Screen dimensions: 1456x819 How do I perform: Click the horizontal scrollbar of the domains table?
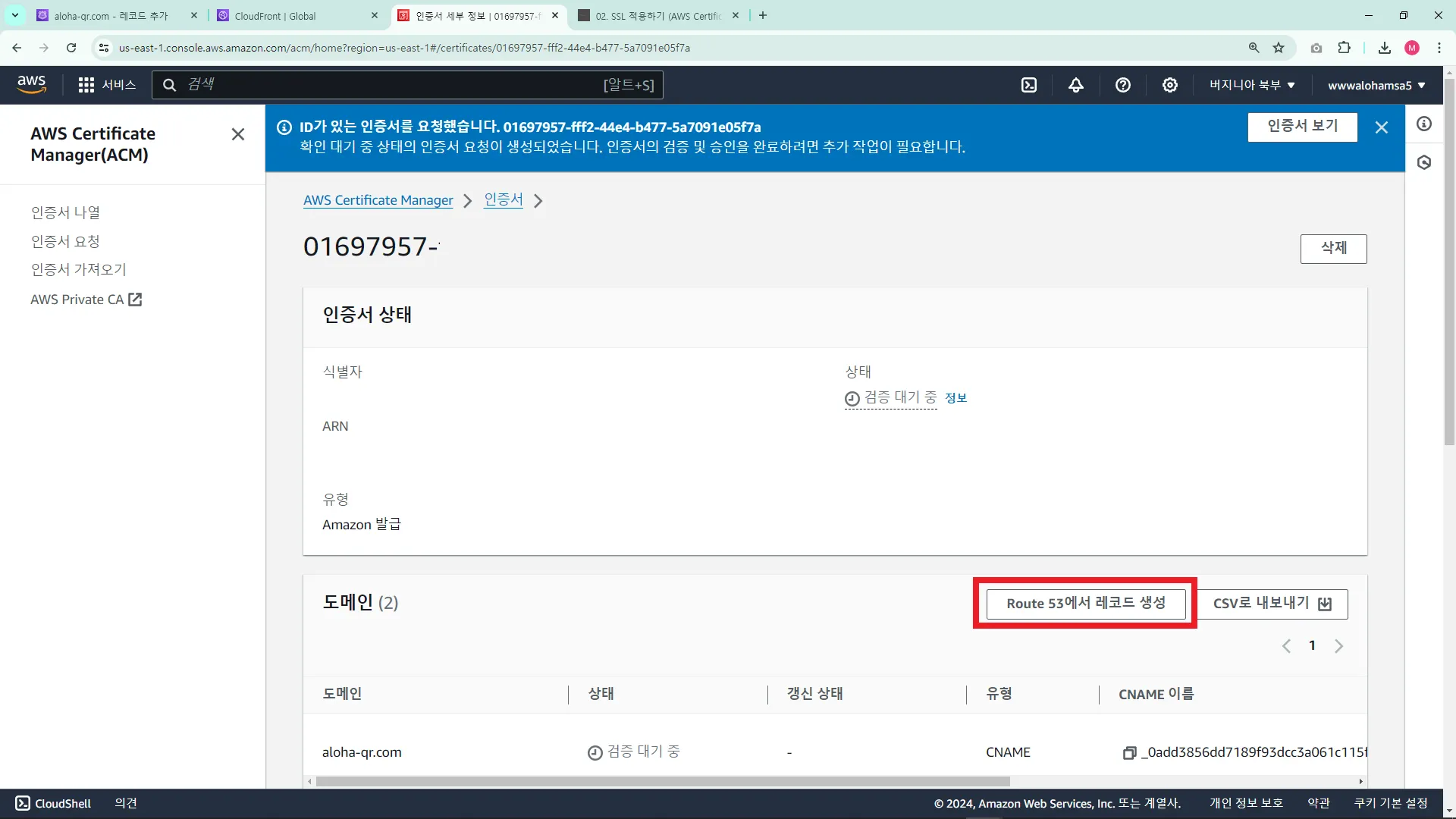(x=662, y=781)
